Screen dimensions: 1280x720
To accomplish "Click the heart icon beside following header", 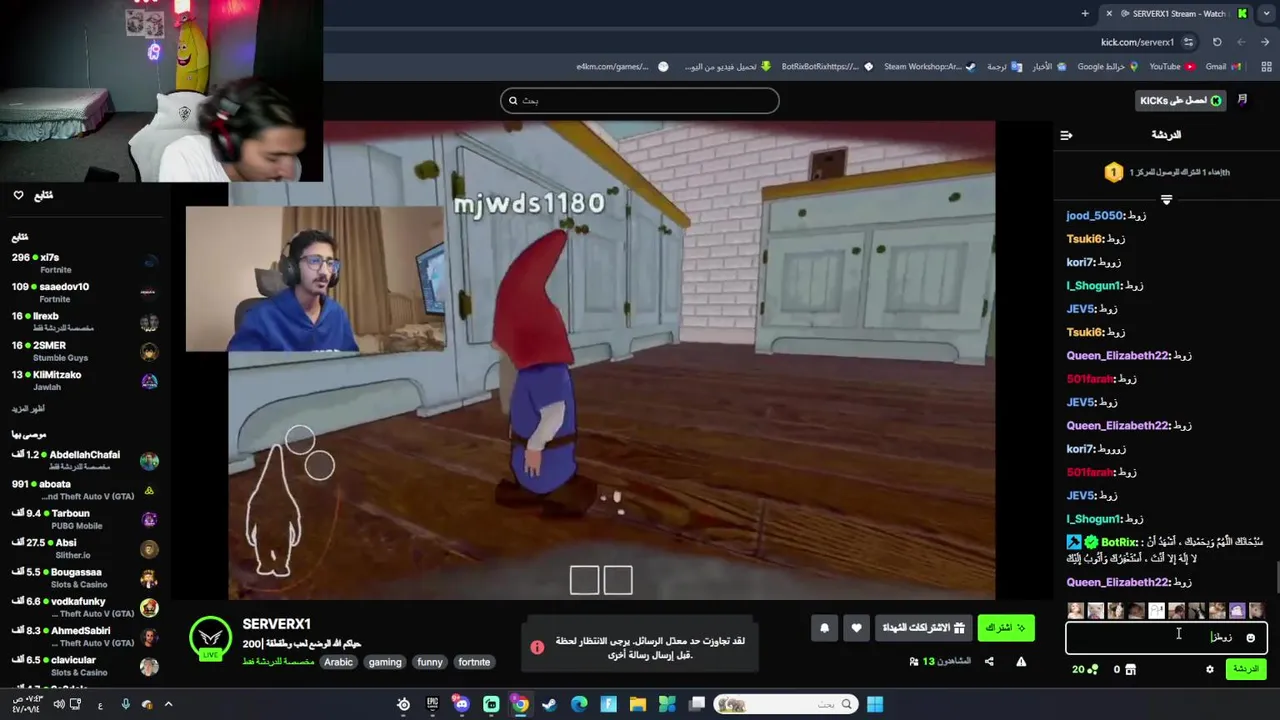I will click(18, 195).
